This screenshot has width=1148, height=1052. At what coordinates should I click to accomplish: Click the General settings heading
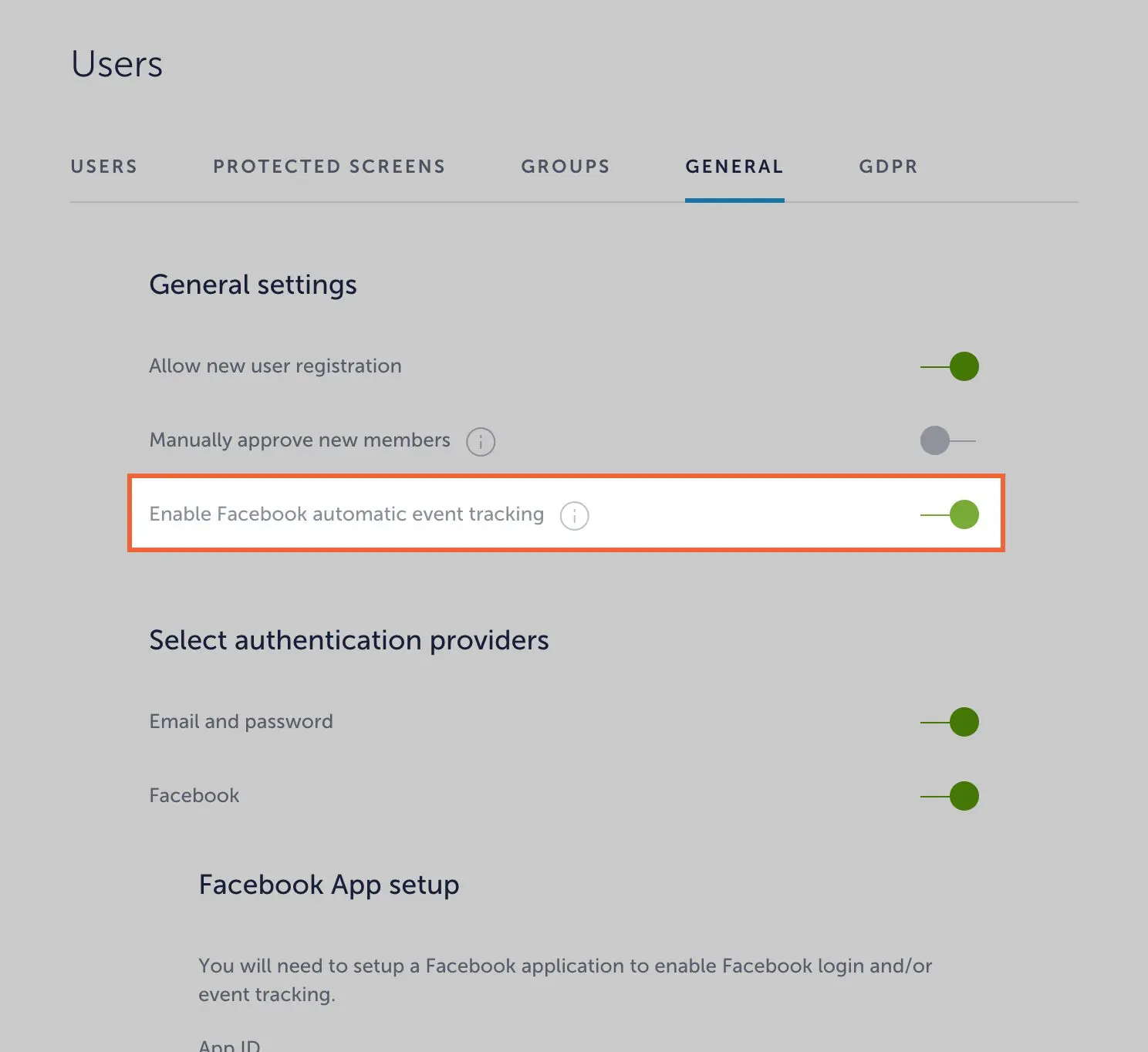253,285
